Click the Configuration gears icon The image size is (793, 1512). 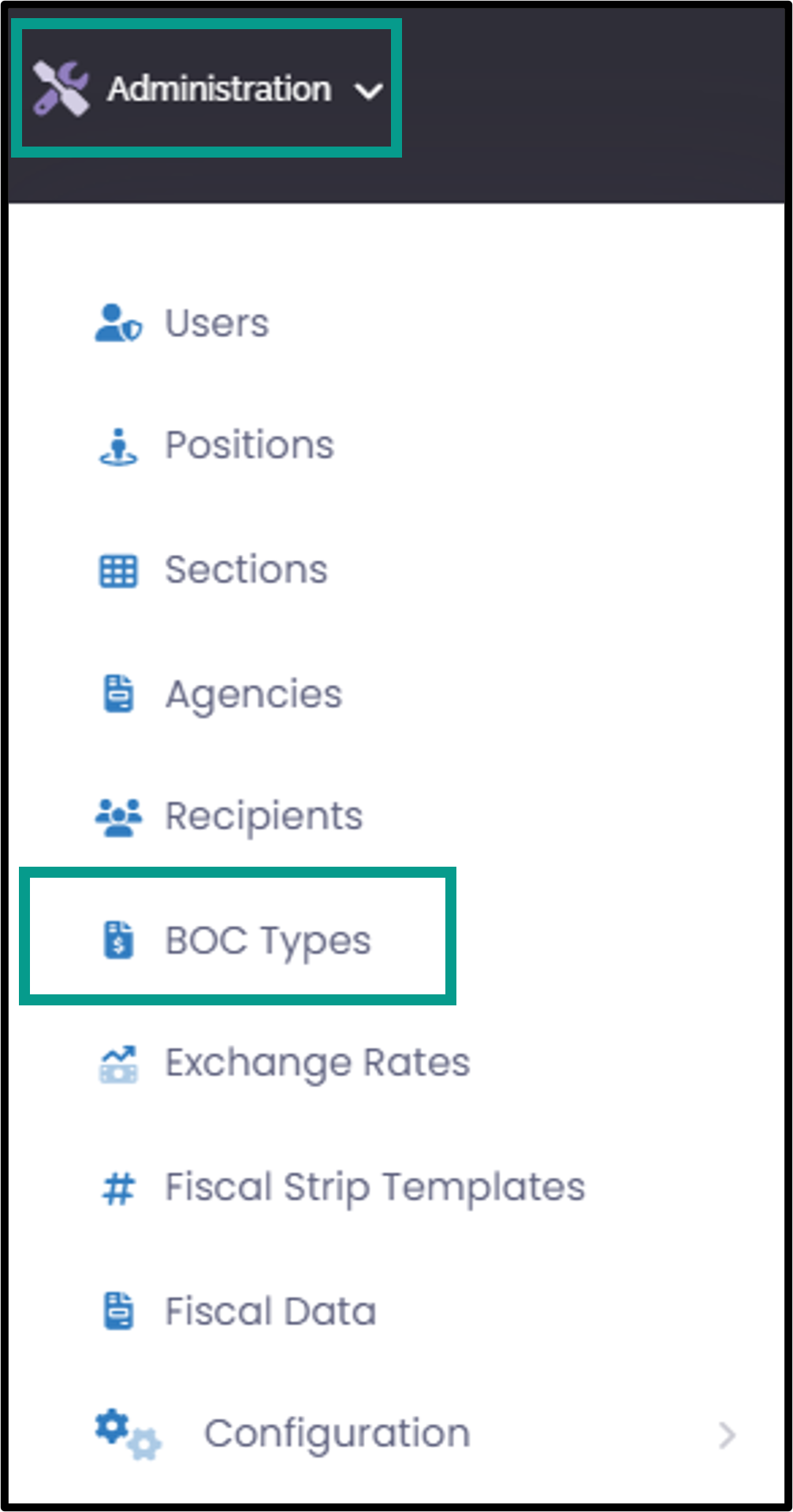coord(128,1434)
